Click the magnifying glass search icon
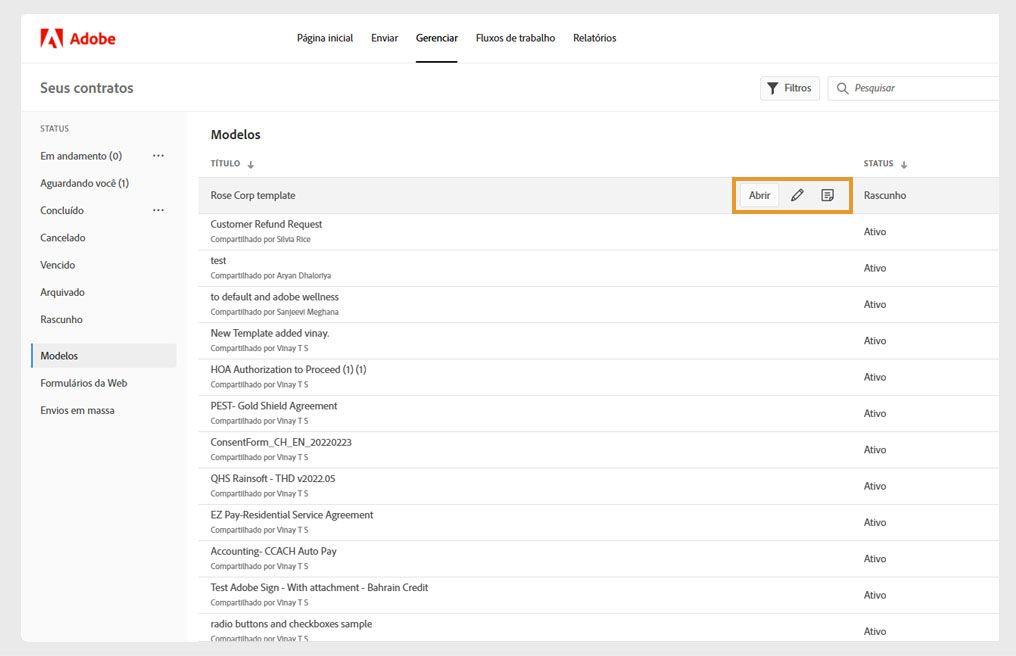 click(843, 88)
